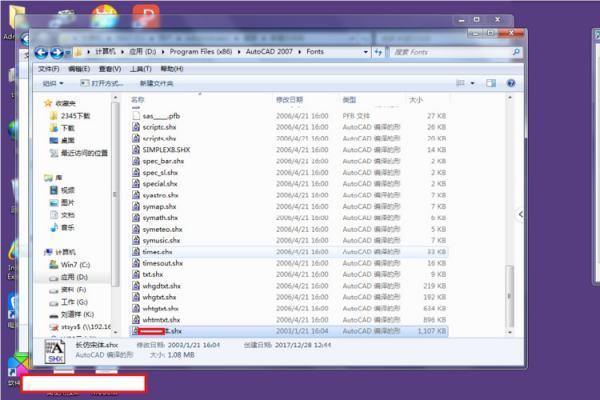The height and width of the screenshot is (400, 600).
Task: Select timesout.shx file icon
Action: coord(136,263)
